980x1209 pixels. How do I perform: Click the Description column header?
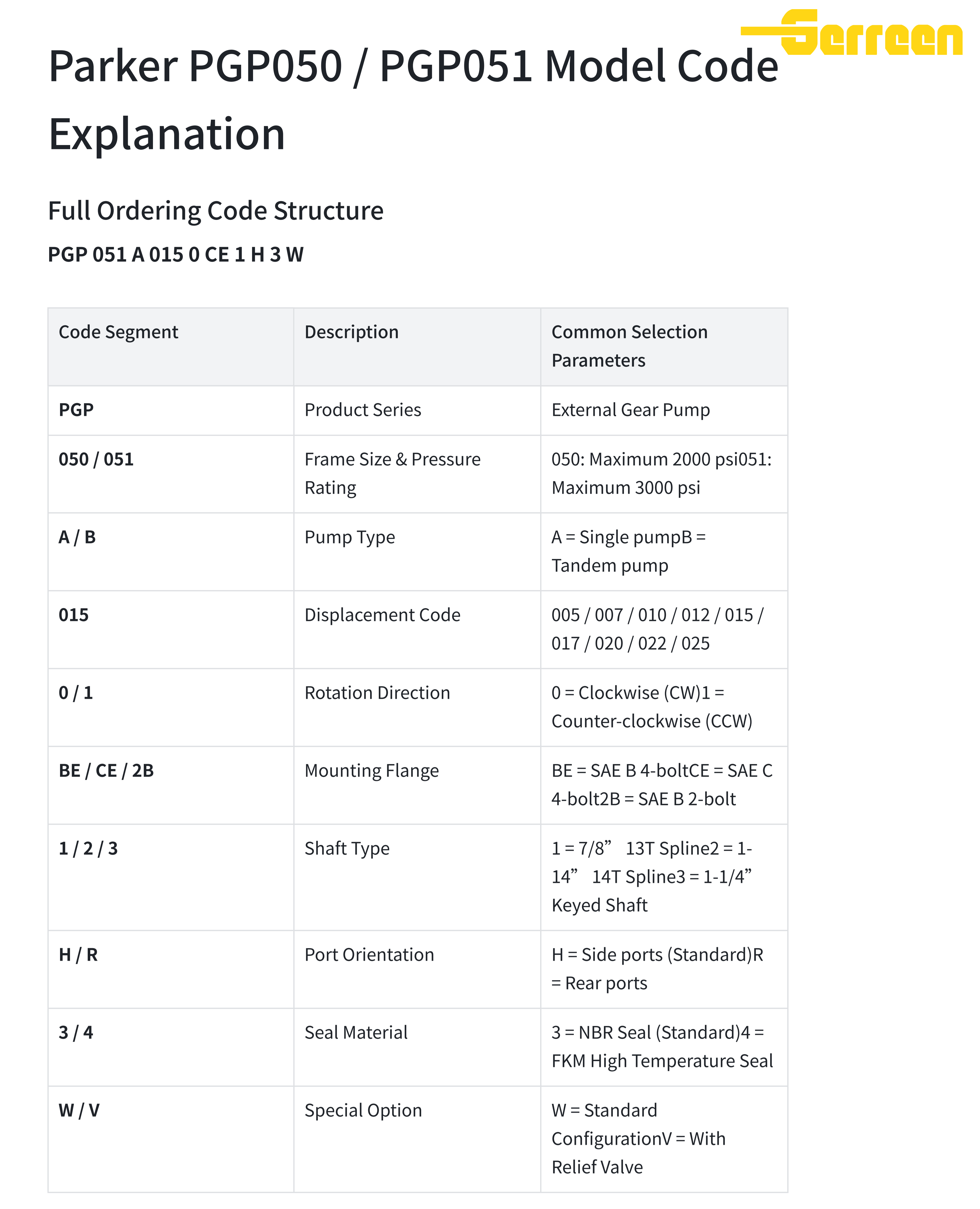pos(351,332)
